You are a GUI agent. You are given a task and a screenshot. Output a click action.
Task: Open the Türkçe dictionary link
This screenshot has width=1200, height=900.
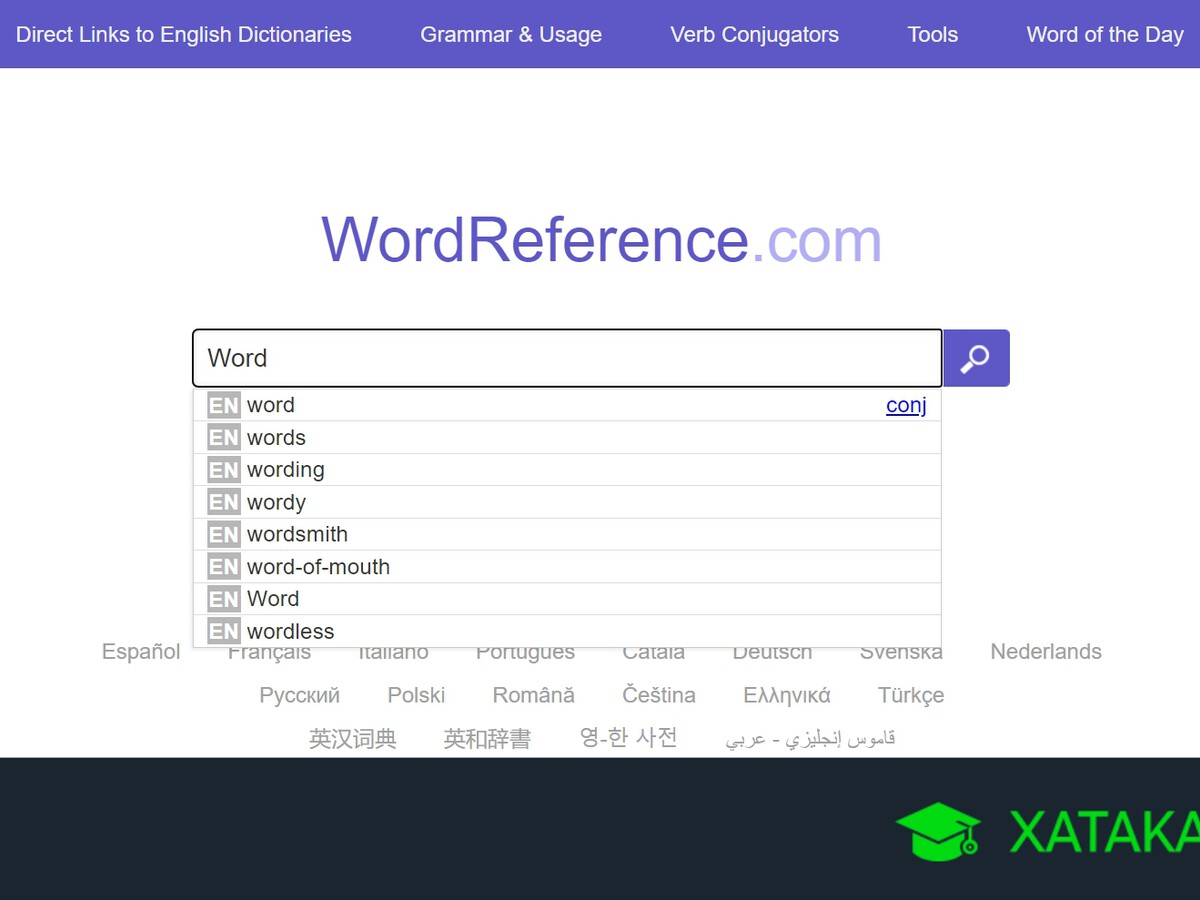point(910,695)
